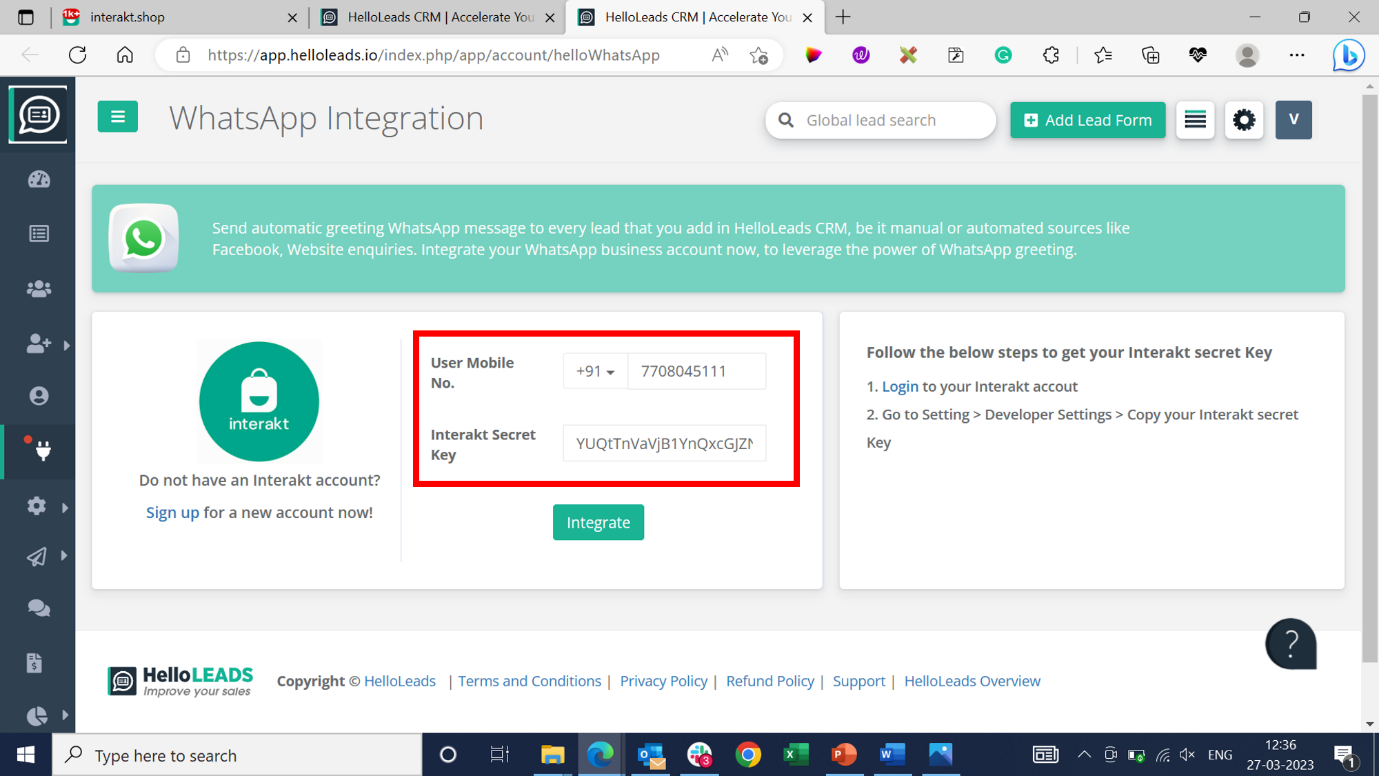Open the V user avatar menu
Screen dimensions: 1379x776
1293,120
